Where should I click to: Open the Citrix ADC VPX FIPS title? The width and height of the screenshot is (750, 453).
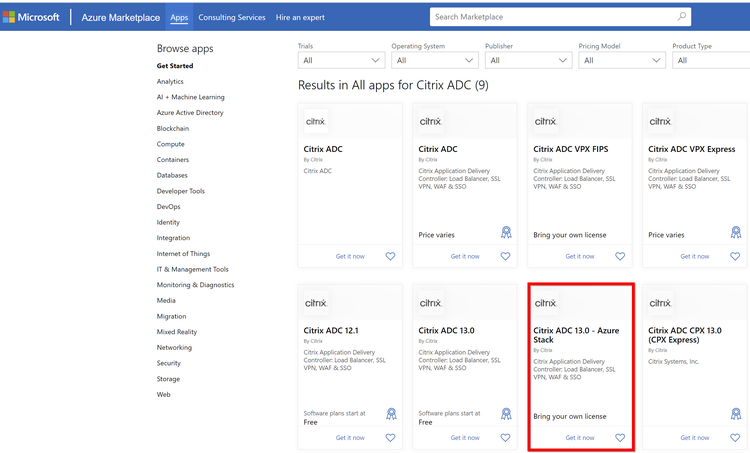(571, 149)
